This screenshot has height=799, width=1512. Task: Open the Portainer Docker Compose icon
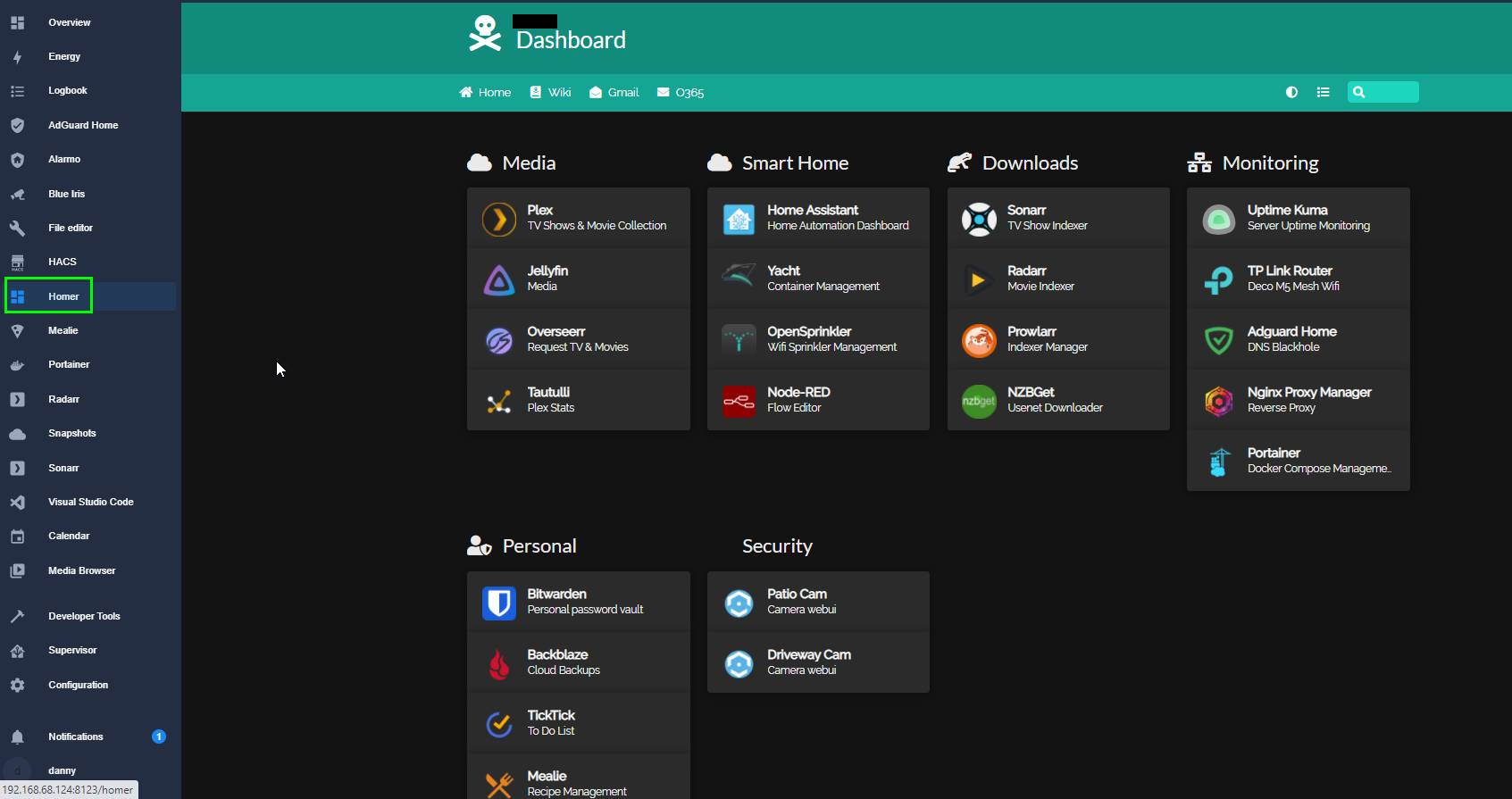pos(1219,462)
